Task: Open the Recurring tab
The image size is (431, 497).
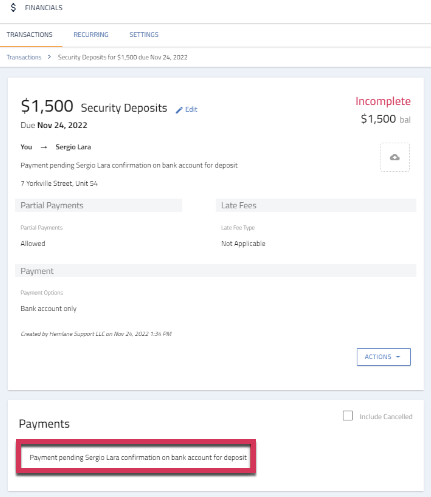Action: (91, 35)
